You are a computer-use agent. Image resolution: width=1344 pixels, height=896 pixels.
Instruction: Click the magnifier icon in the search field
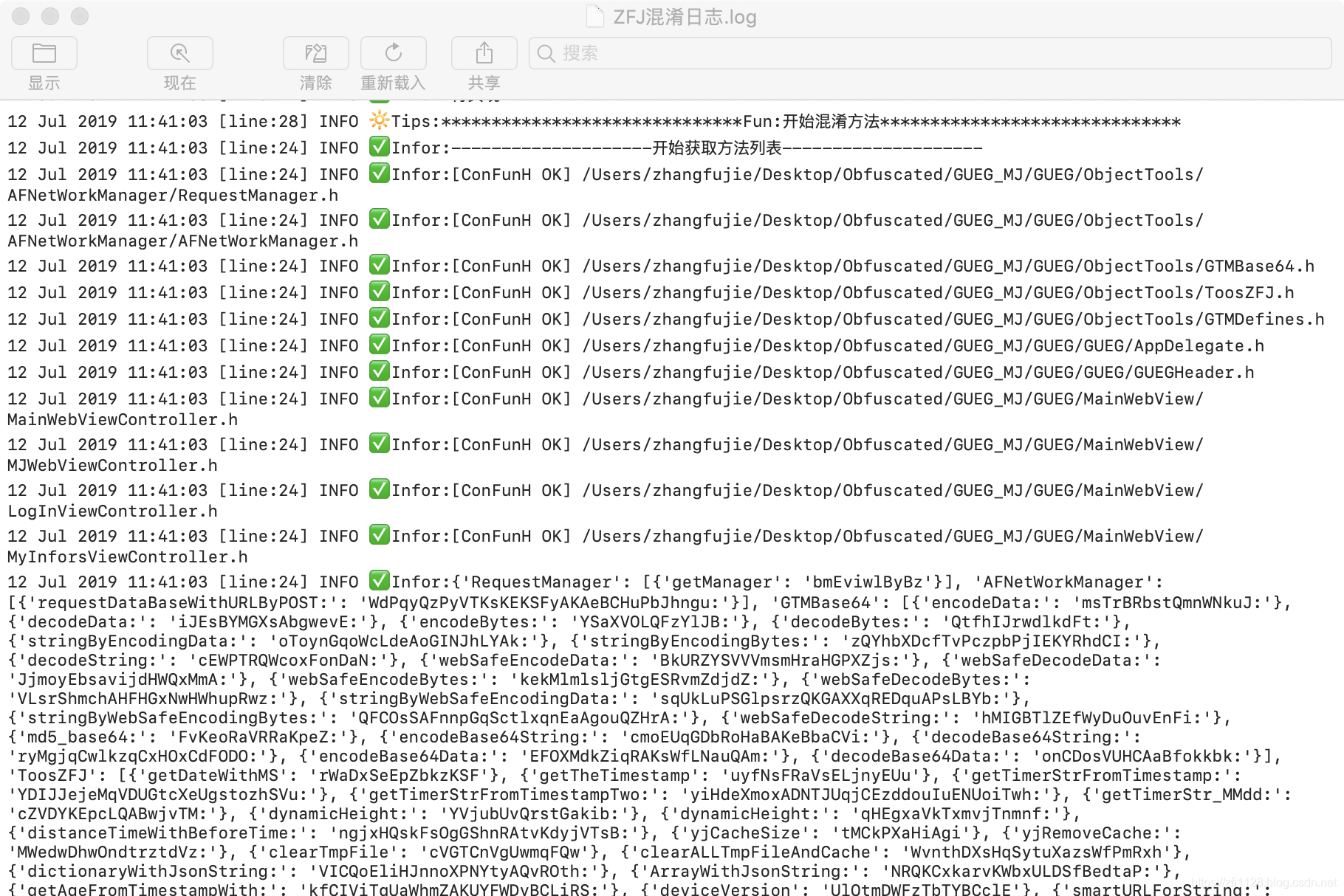coord(546,53)
